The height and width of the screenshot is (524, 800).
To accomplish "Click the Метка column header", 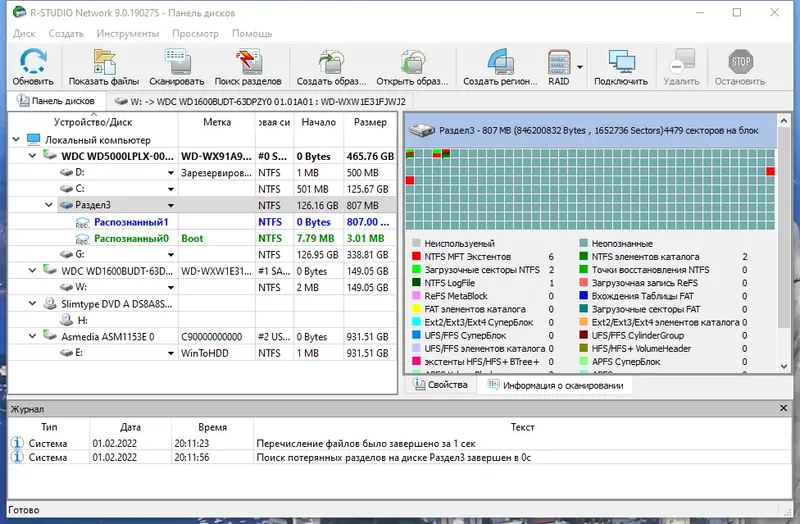I will 217,122.
